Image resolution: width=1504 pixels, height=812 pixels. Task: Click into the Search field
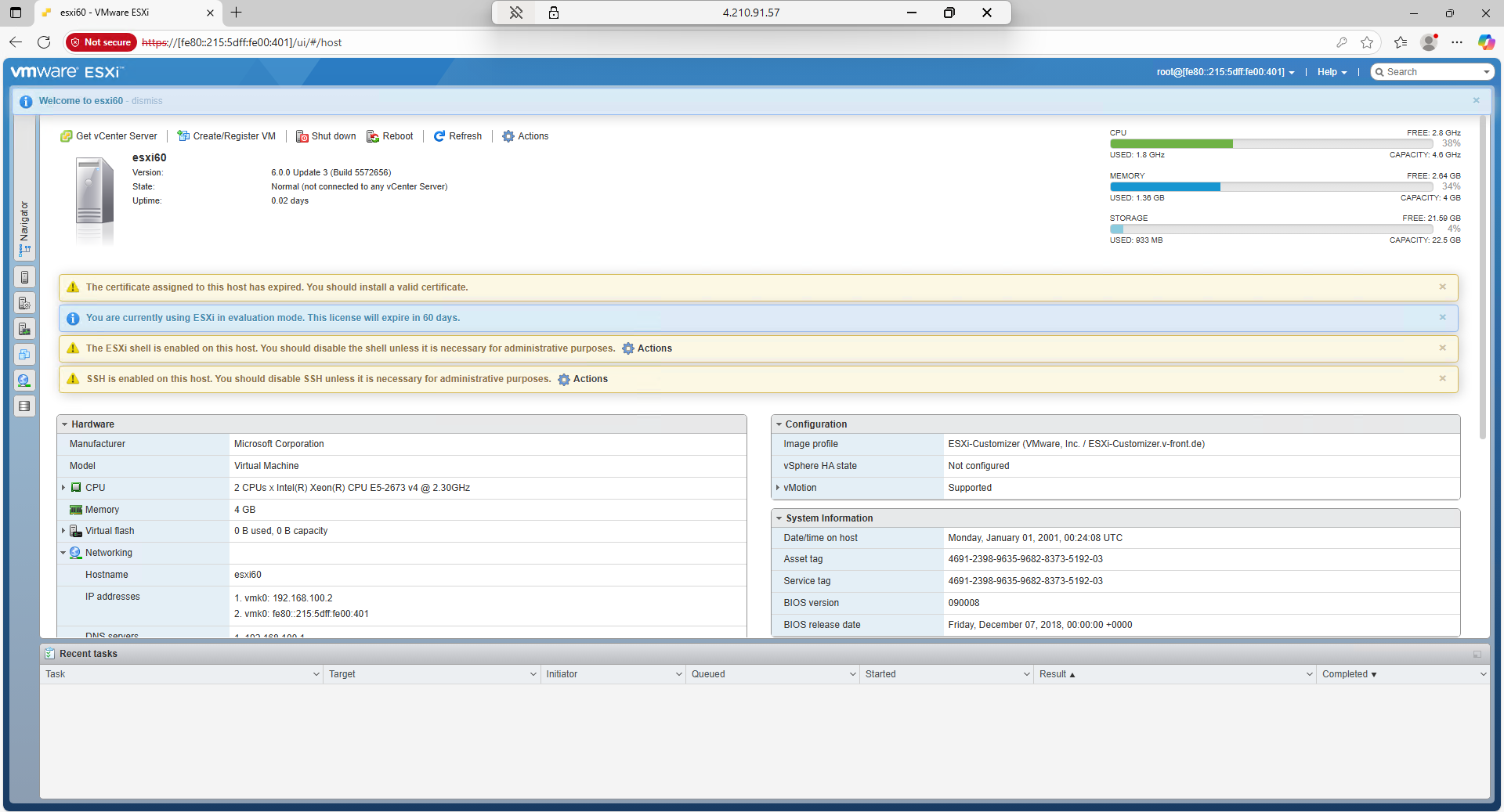1431,72
